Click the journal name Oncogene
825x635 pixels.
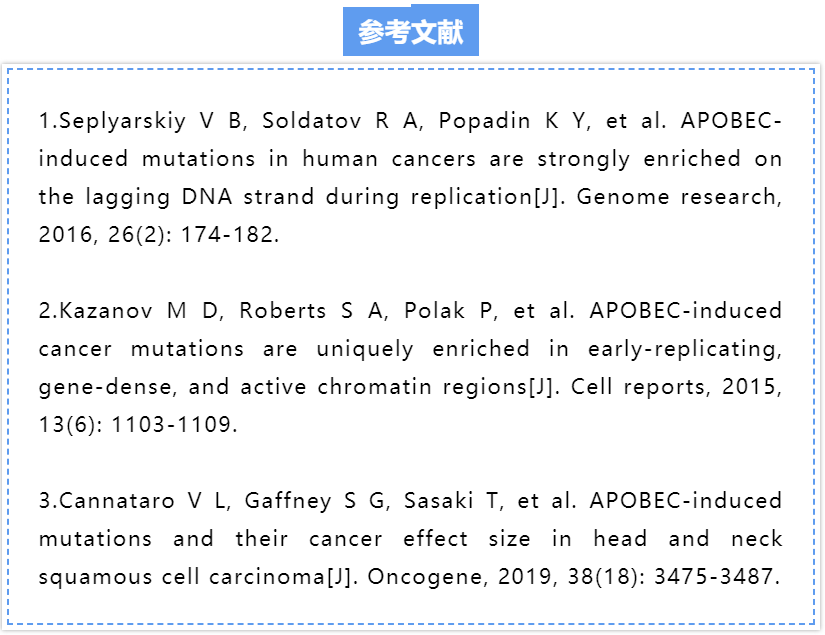coord(424,577)
